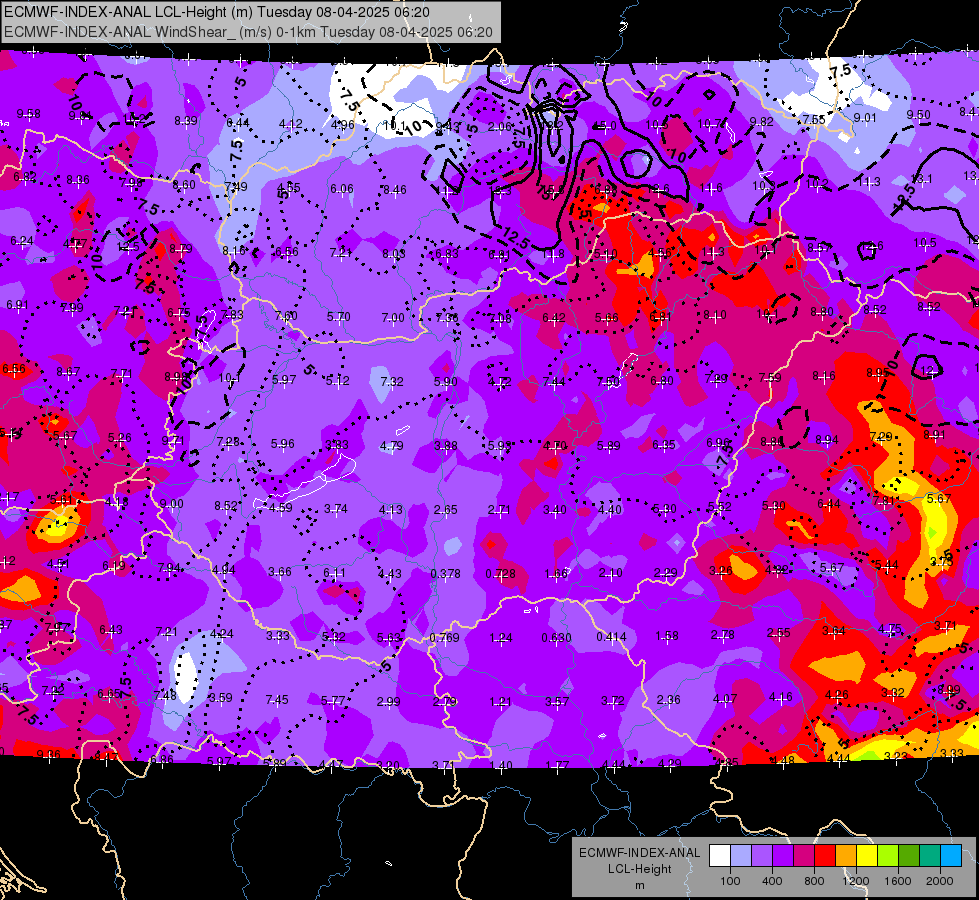979x900 pixels.
Task: Click the grid value 9.00
Action: click(172, 504)
